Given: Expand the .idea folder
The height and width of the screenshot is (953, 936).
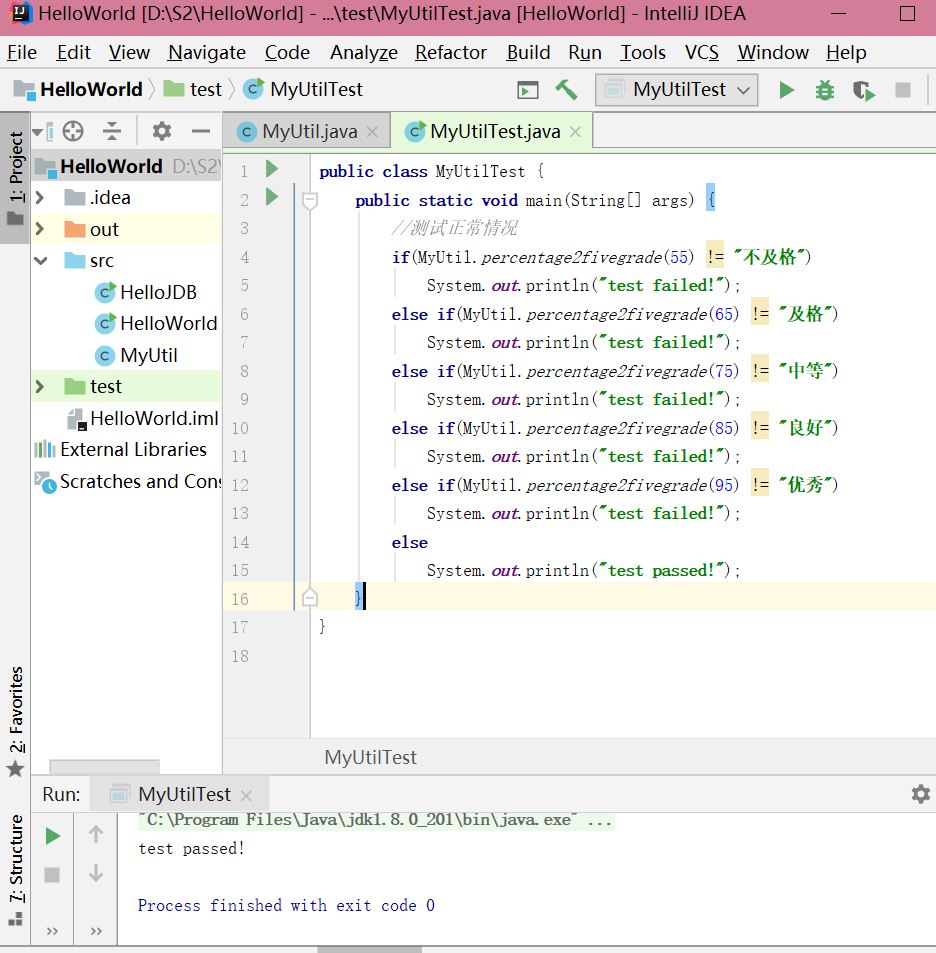Looking at the screenshot, I should [x=40, y=198].
